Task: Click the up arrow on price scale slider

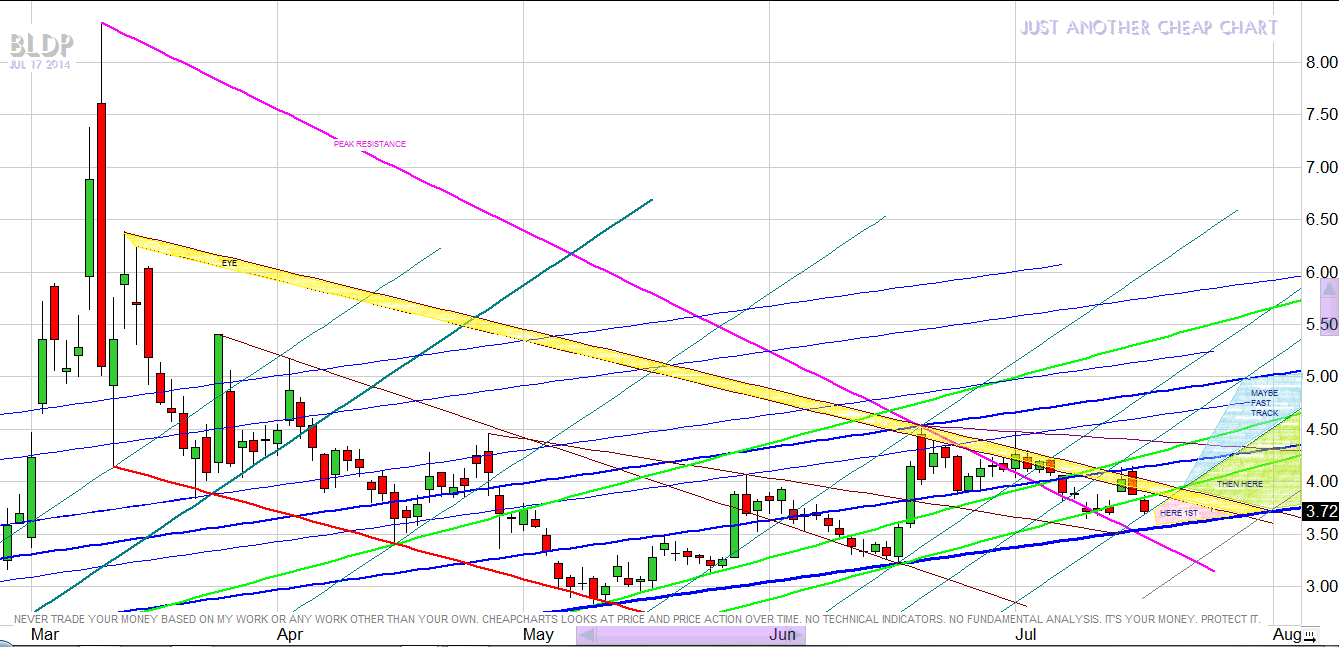Action: [1329, 288]
